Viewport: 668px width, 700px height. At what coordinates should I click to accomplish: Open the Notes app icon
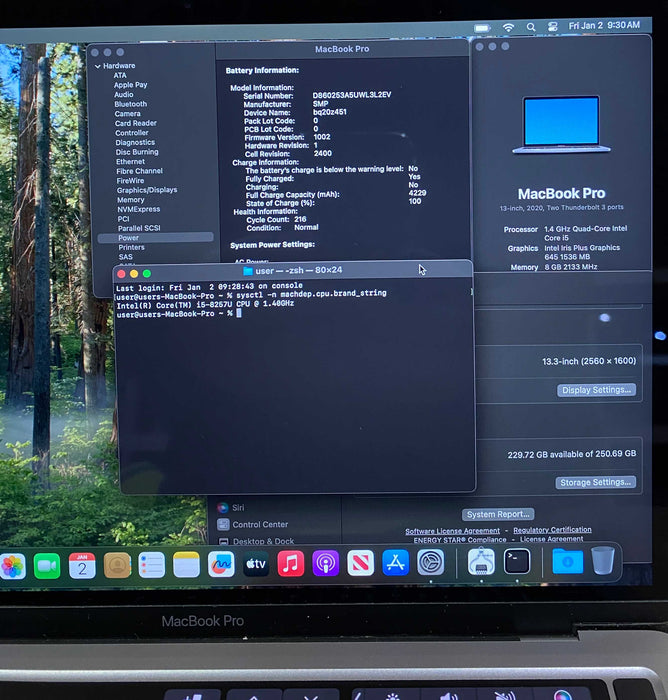(186, 565)
